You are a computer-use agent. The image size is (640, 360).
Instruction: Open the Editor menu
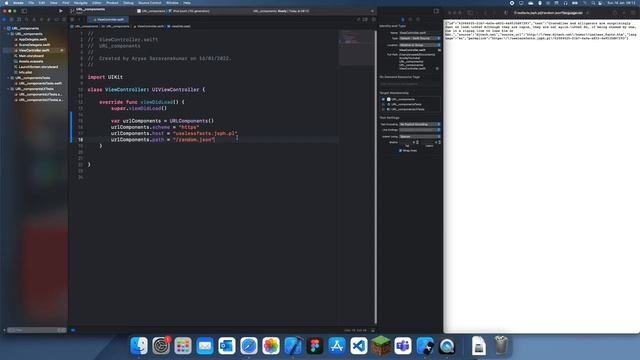point(97,3)
